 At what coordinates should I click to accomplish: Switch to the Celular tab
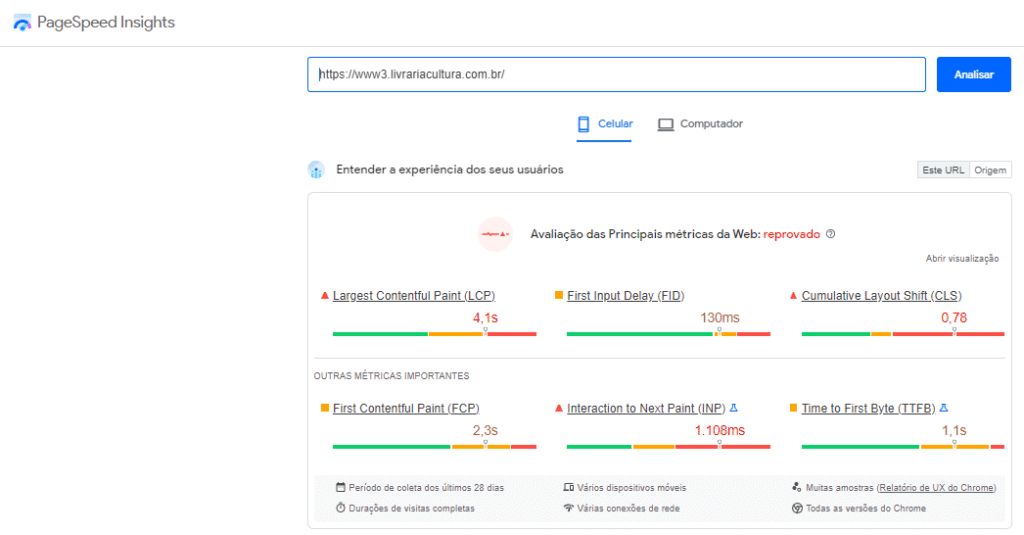point(605,124)
